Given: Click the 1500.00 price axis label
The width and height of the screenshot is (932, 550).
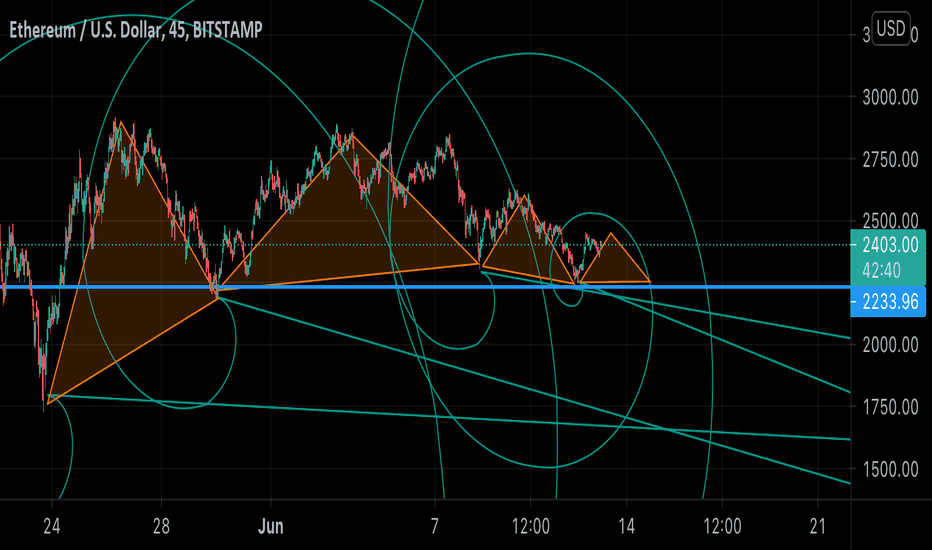Looking at the screenshot, I should pos(890,470).
